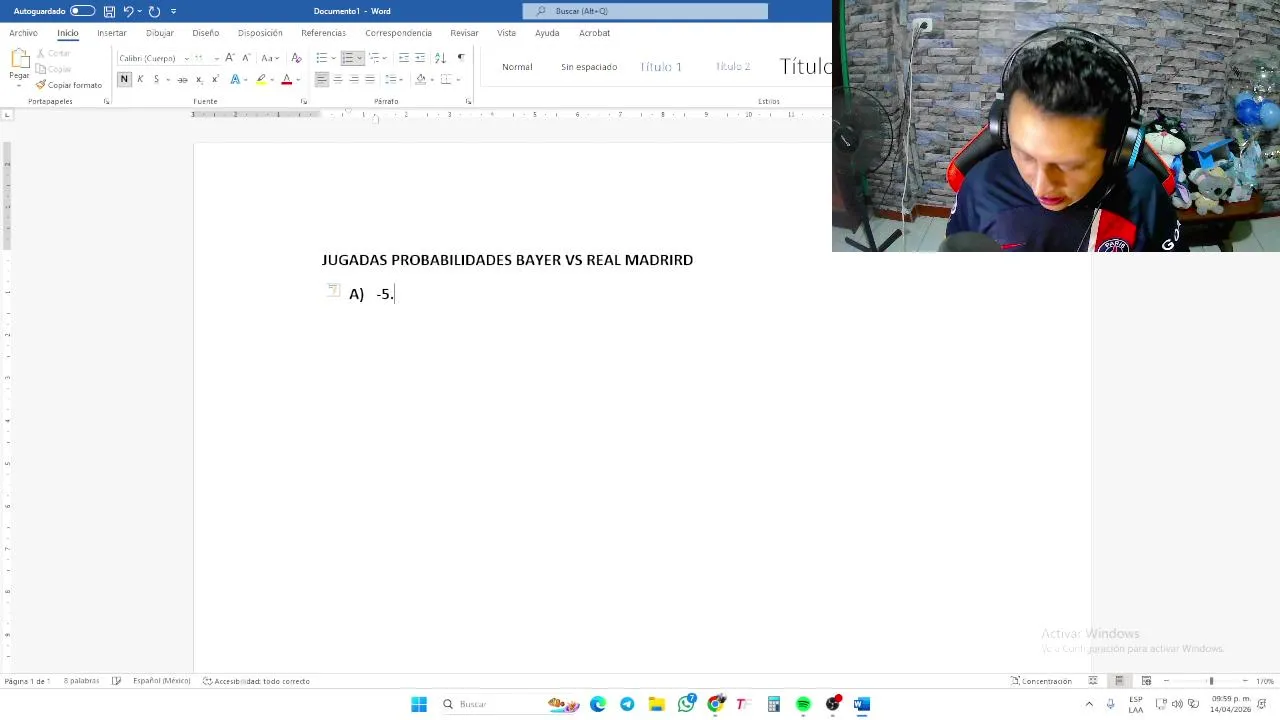This screenshot has width=1280, height=720.
Task: Switch to the Diseño tab
Action: [x=206, y=33]
